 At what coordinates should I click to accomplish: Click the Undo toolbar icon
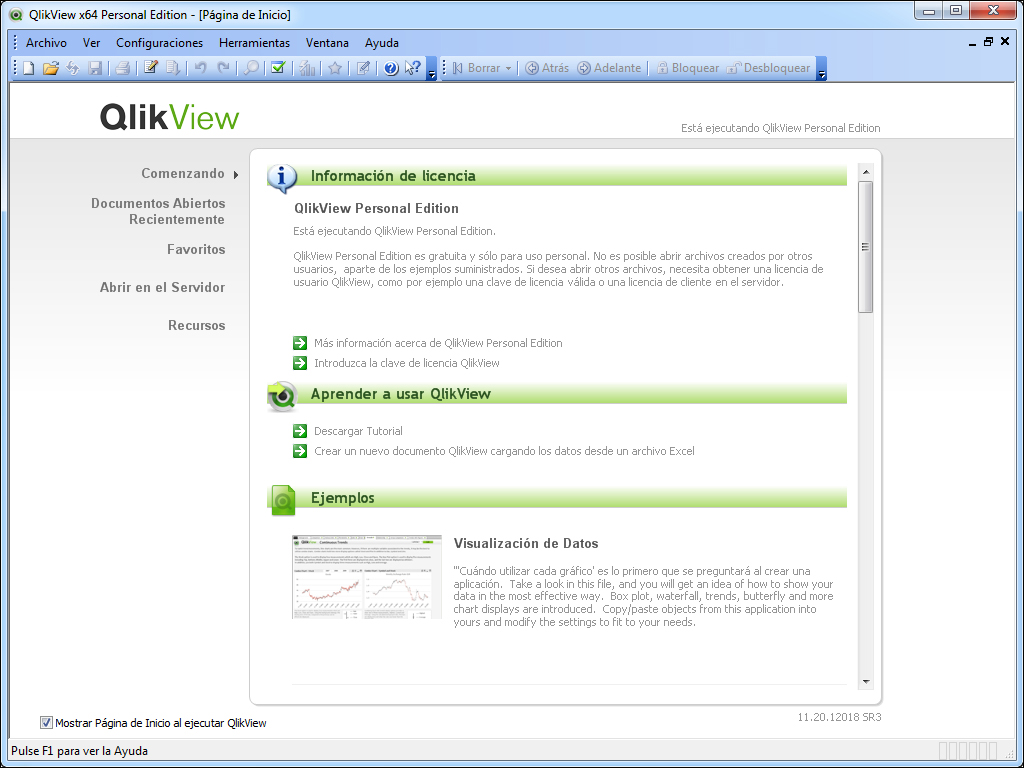tap(200, 68)
